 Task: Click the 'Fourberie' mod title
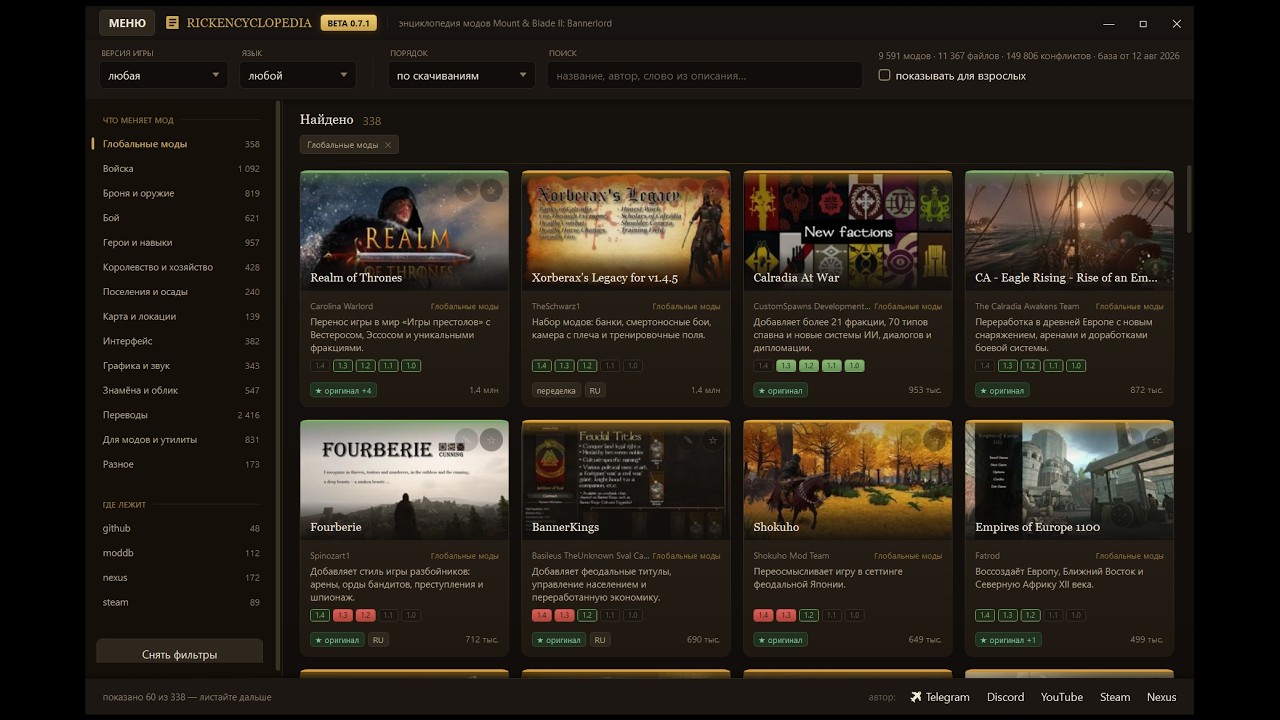(x=336, y=527)
